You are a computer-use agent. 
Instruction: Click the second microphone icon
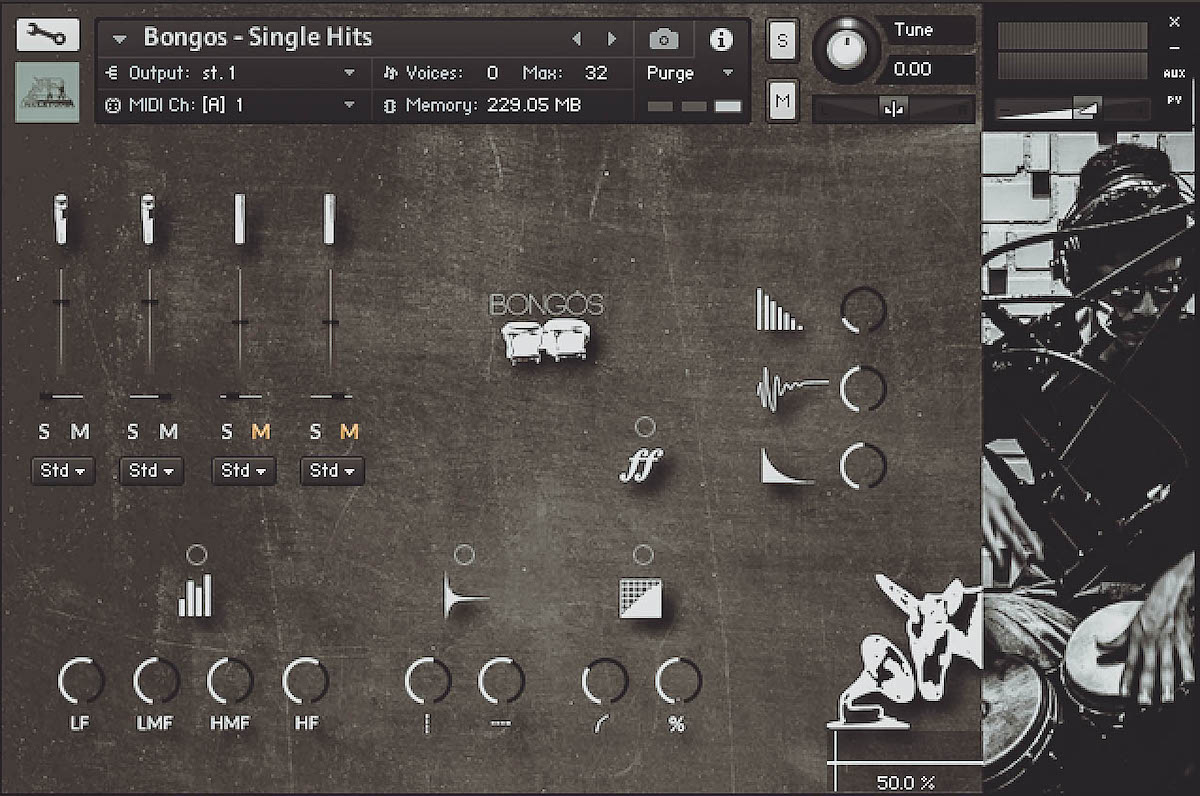(149, 220)
